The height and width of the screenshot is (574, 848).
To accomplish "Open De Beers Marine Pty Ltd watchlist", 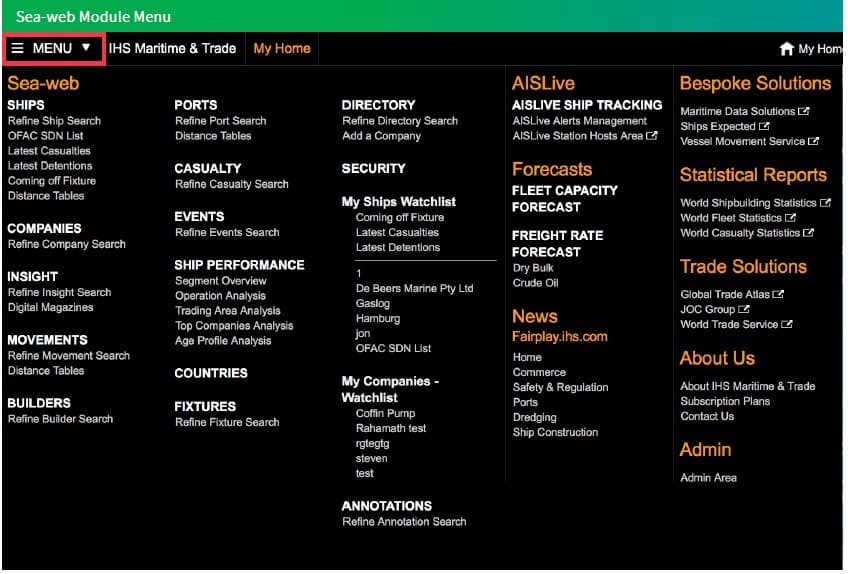I will point(414,288).
